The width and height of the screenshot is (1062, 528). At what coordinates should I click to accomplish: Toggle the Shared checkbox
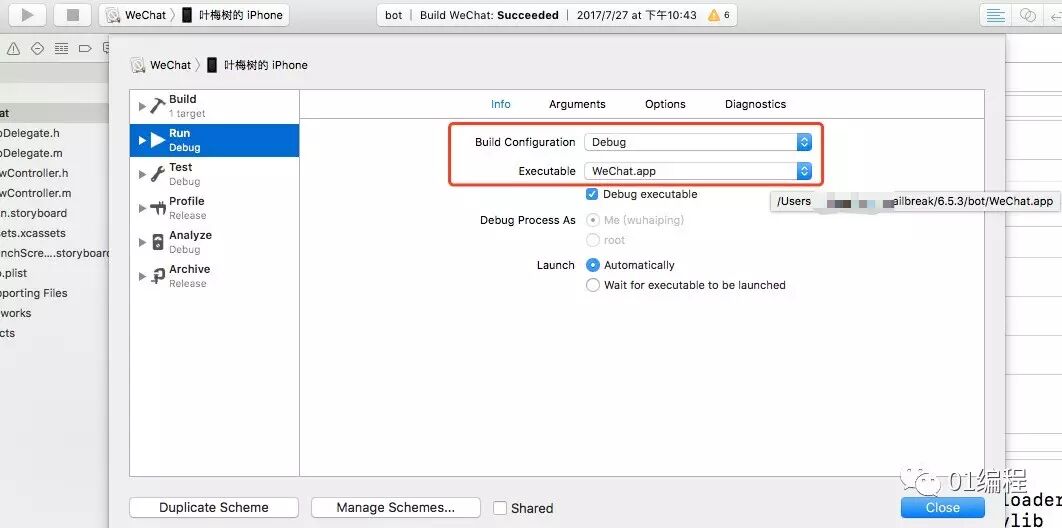point(500,508)
